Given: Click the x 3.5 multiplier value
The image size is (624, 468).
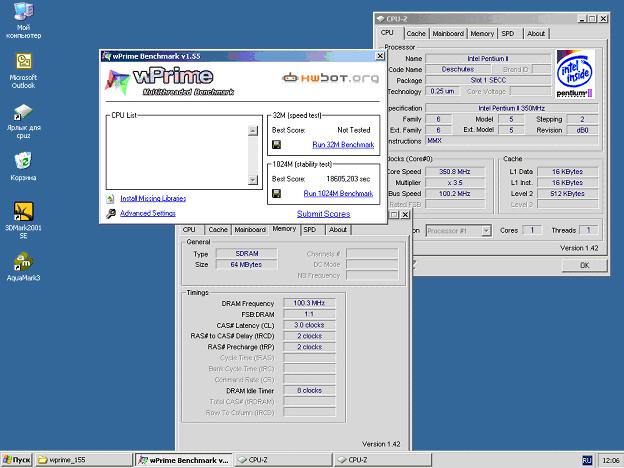Looking at the screenshot, I should [455, 183].
